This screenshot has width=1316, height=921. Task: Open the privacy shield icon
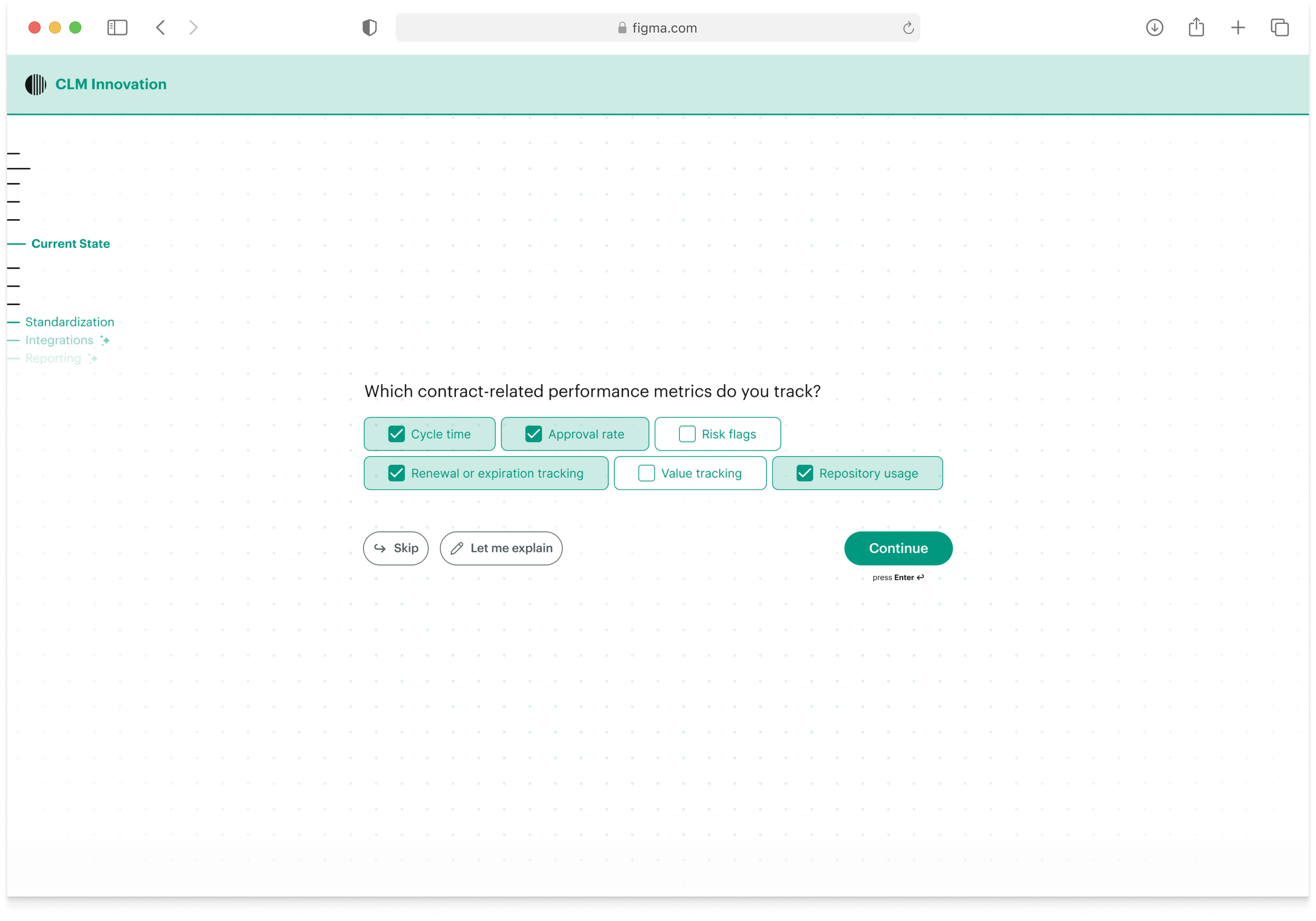(370, 27)
